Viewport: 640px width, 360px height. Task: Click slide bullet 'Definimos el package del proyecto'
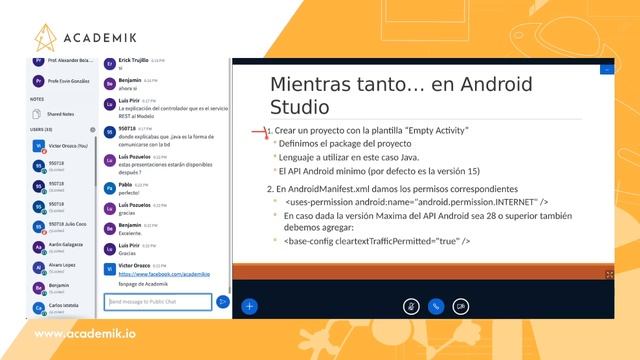345,144
